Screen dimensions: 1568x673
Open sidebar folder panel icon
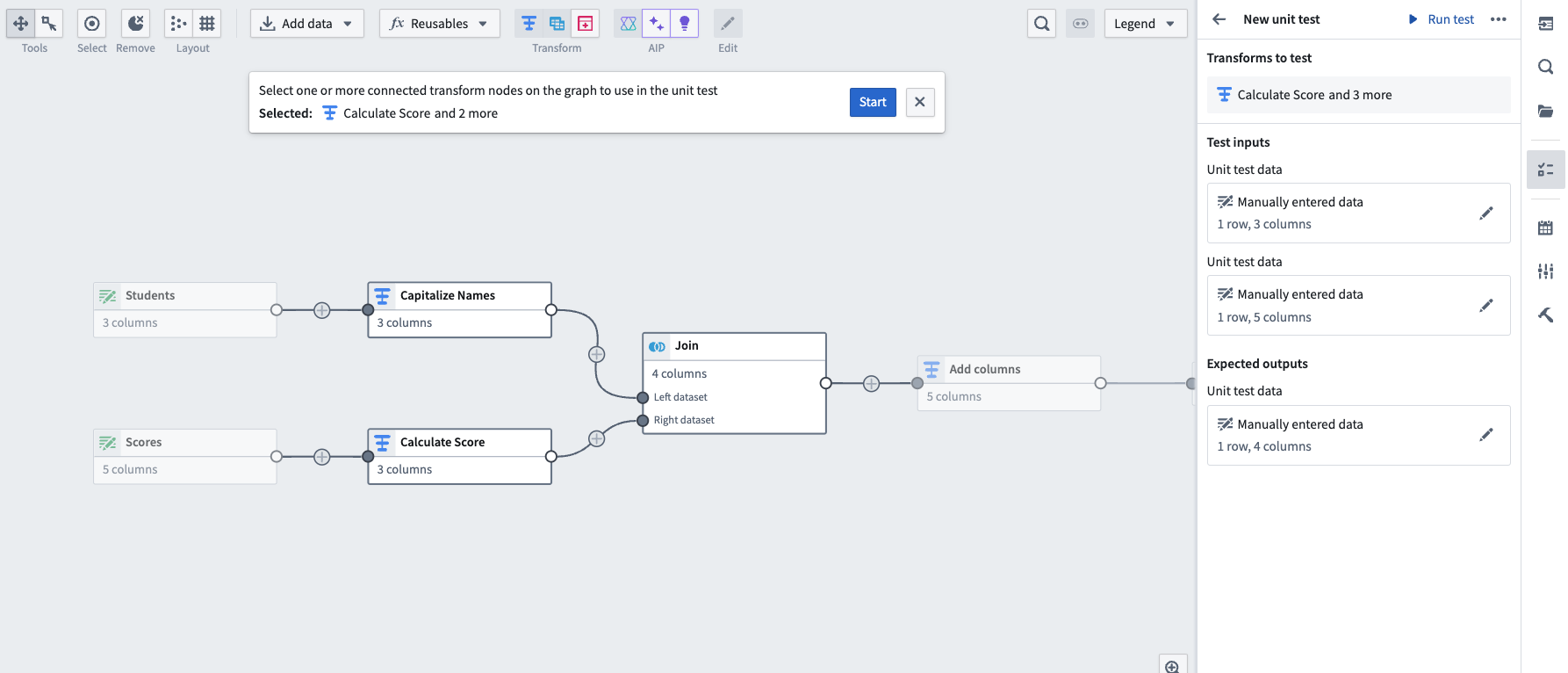pos(1546,111)
